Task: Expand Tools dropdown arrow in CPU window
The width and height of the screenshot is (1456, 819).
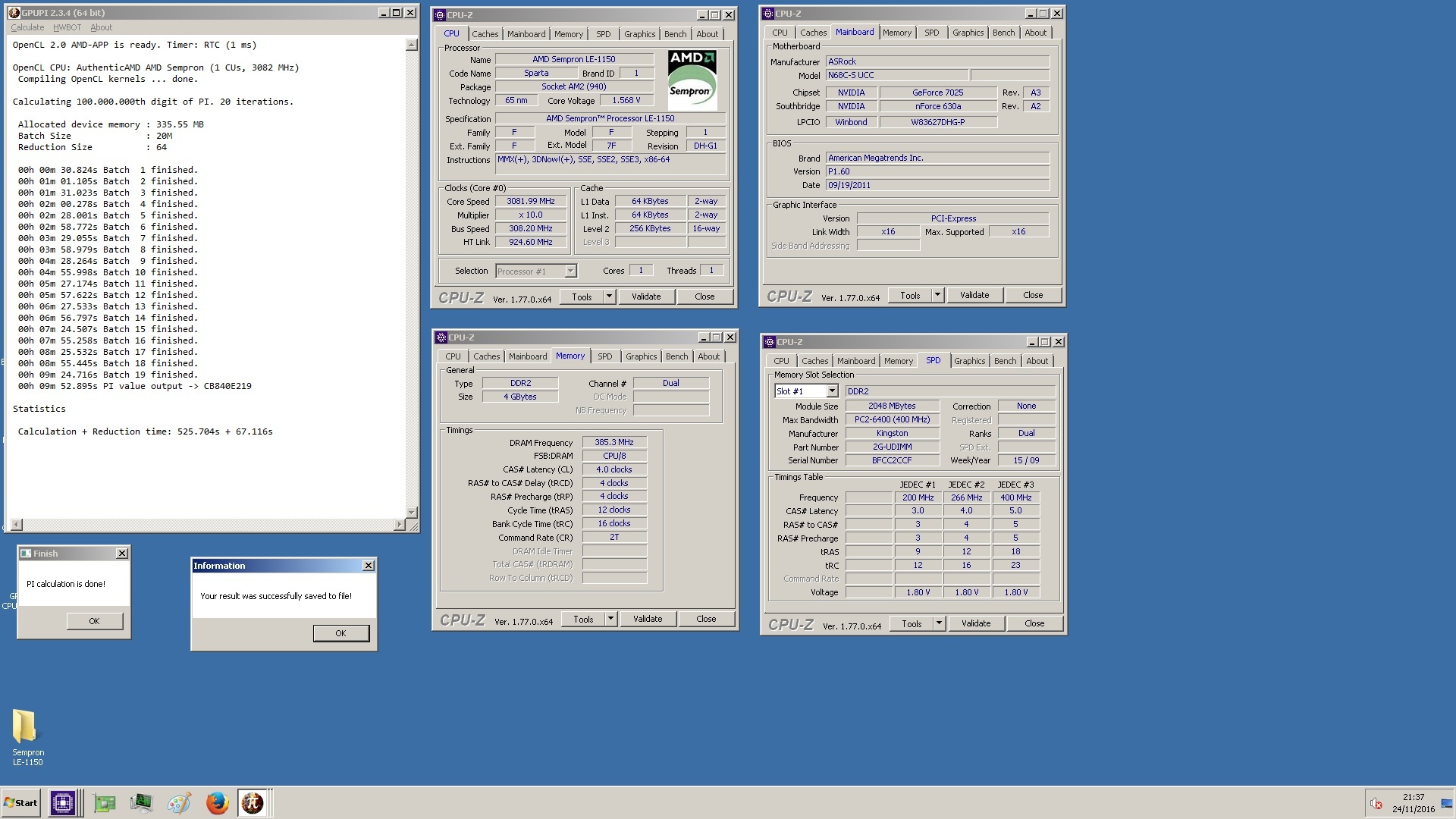Action: pos(609,297)
